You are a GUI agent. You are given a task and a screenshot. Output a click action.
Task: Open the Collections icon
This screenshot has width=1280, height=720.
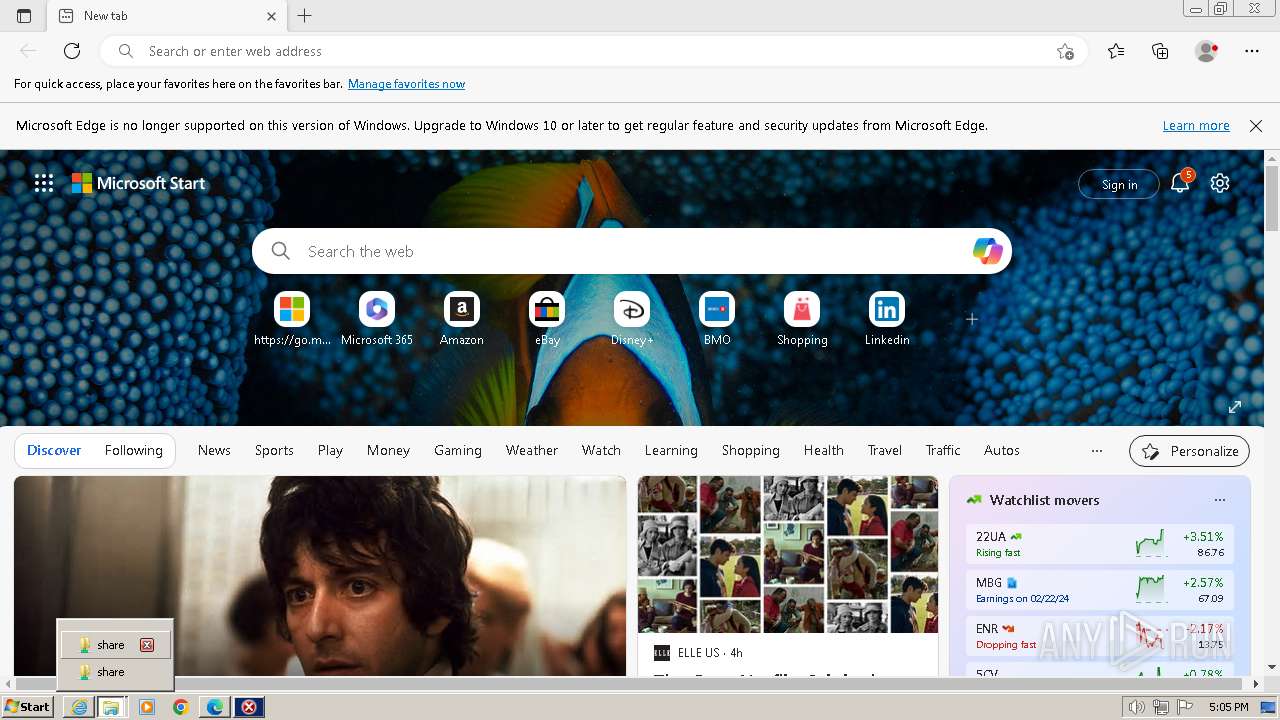click(1160, 51)
